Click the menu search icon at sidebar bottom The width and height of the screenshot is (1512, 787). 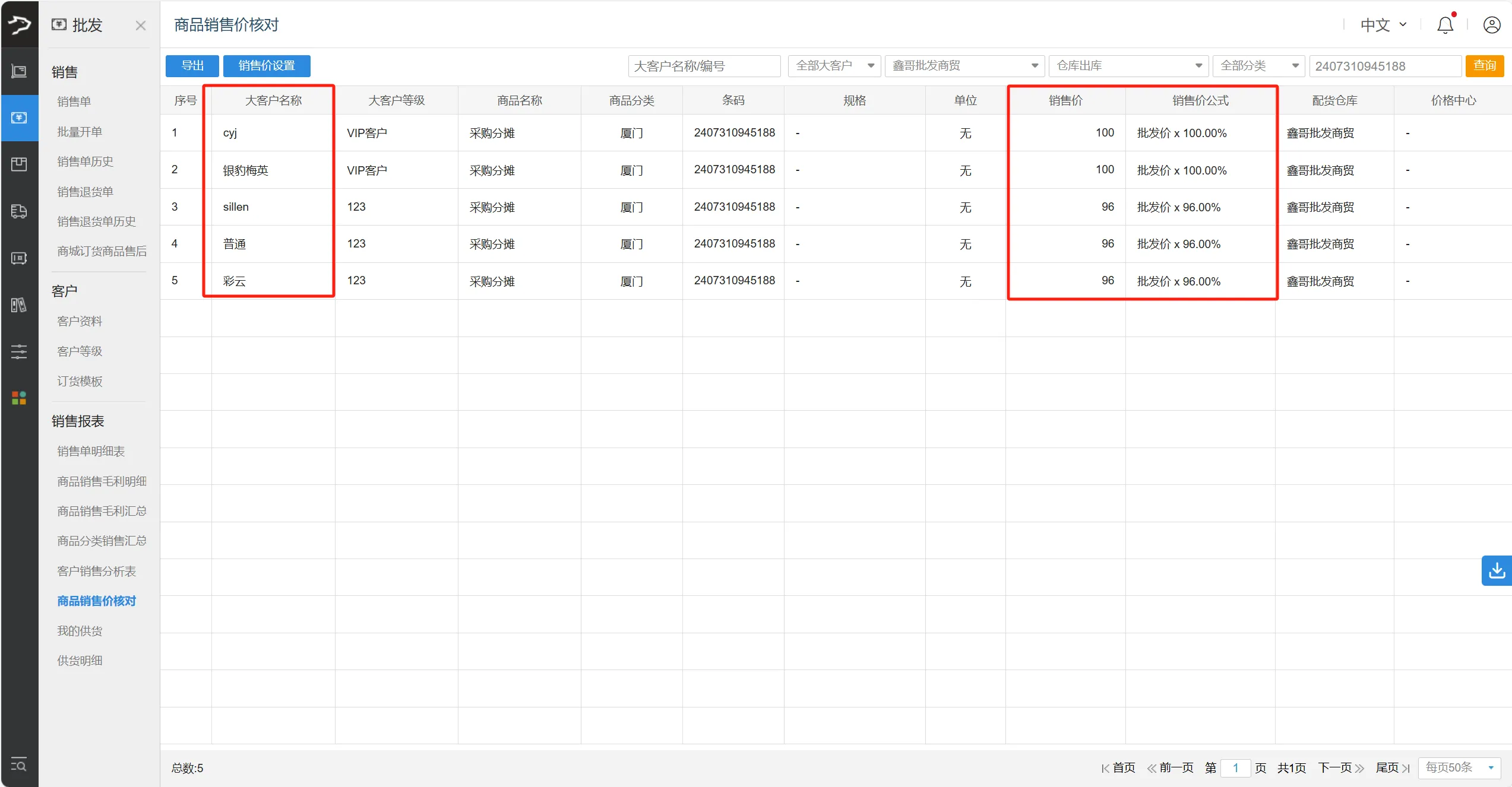19,764
